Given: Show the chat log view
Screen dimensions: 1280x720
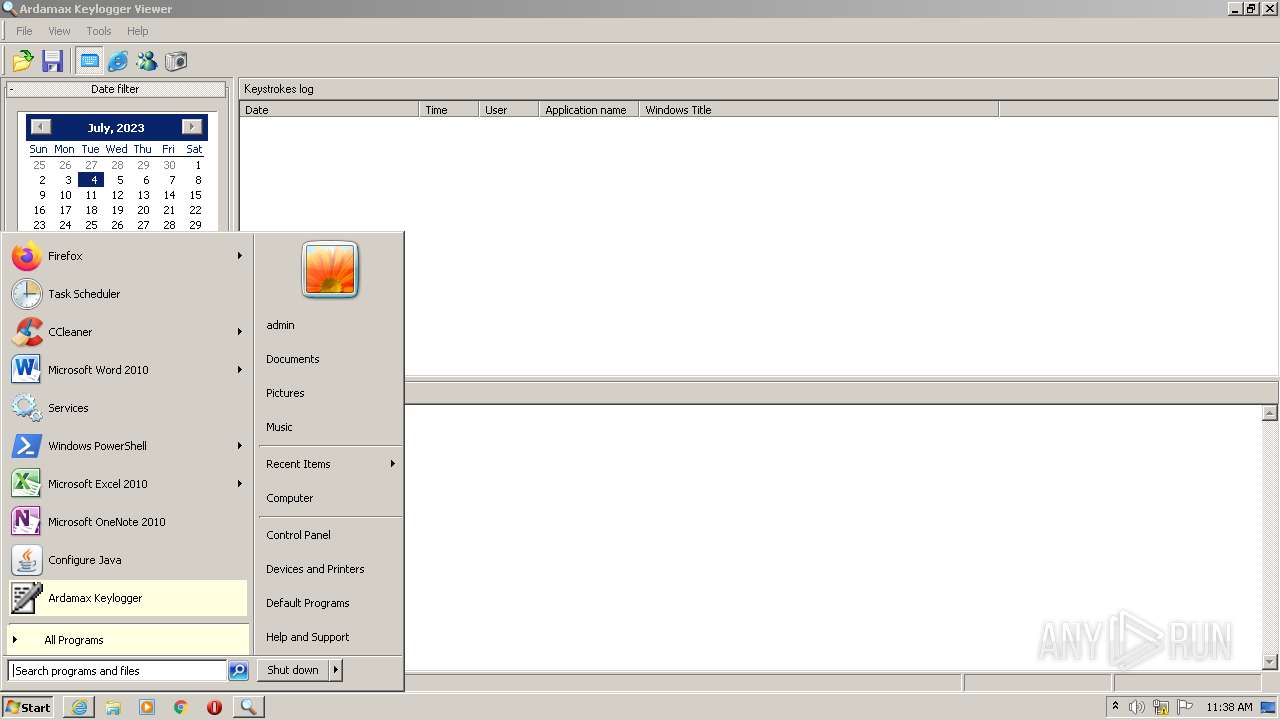Looking at the screenshot, I should [x=147, y=61].
